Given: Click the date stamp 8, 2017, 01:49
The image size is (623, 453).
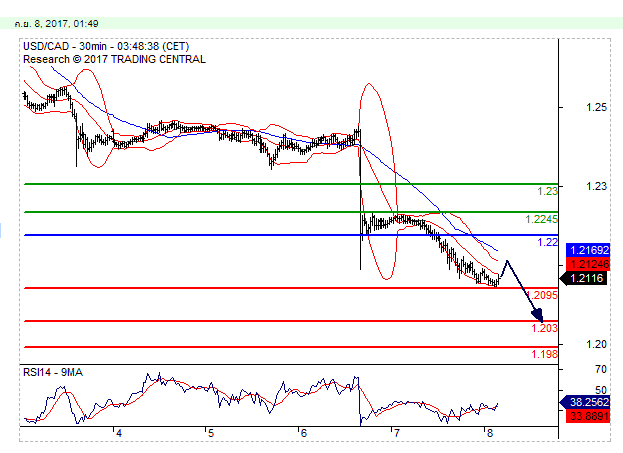Looking at the screenshot, I should pyautogui.click(x=56, y=24).
